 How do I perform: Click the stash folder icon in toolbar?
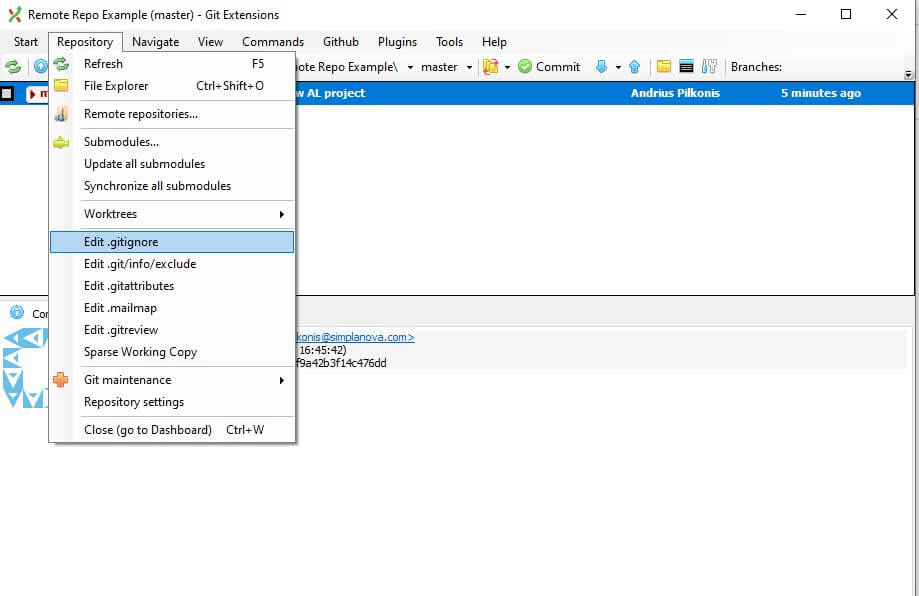tap(491, 67)
